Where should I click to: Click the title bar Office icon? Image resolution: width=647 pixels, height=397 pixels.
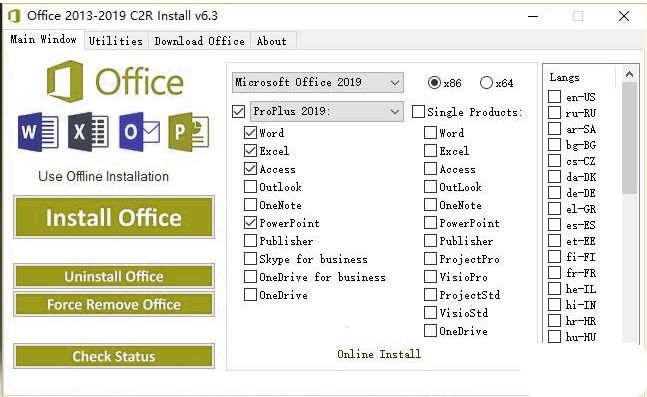[14, 17]
